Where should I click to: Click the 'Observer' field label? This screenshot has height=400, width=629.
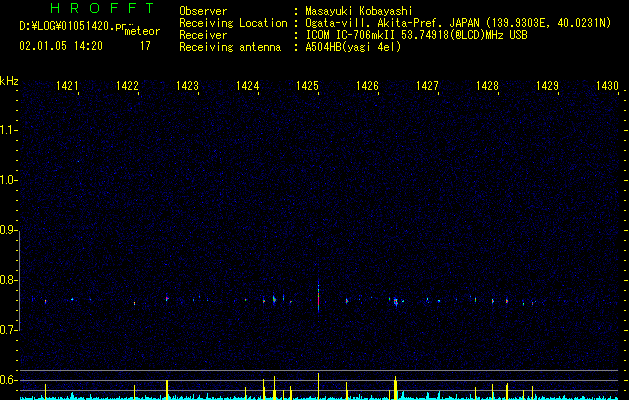203,11
